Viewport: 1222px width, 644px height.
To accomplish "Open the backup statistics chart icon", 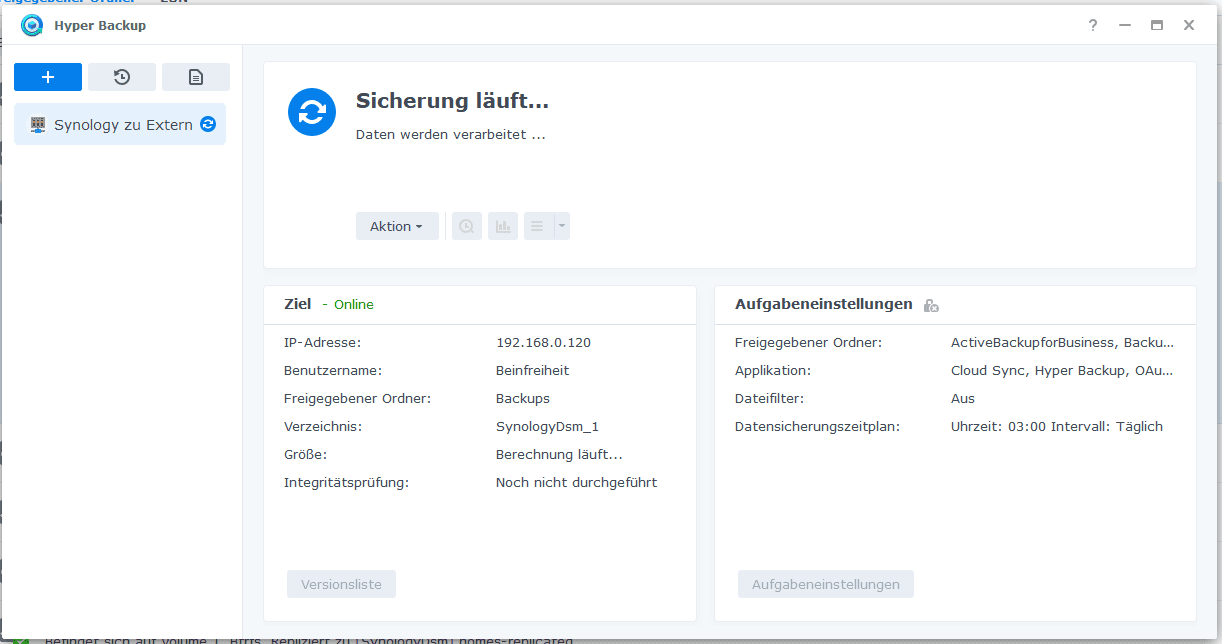I will coord(503,226).
